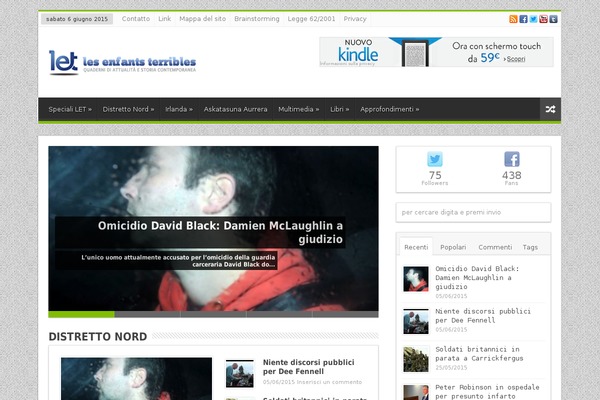The width and height of the screenshot is (600, 400).
Task: Click slider caption L'unico uomo attualmente accusato
Action: click(178, 261)
